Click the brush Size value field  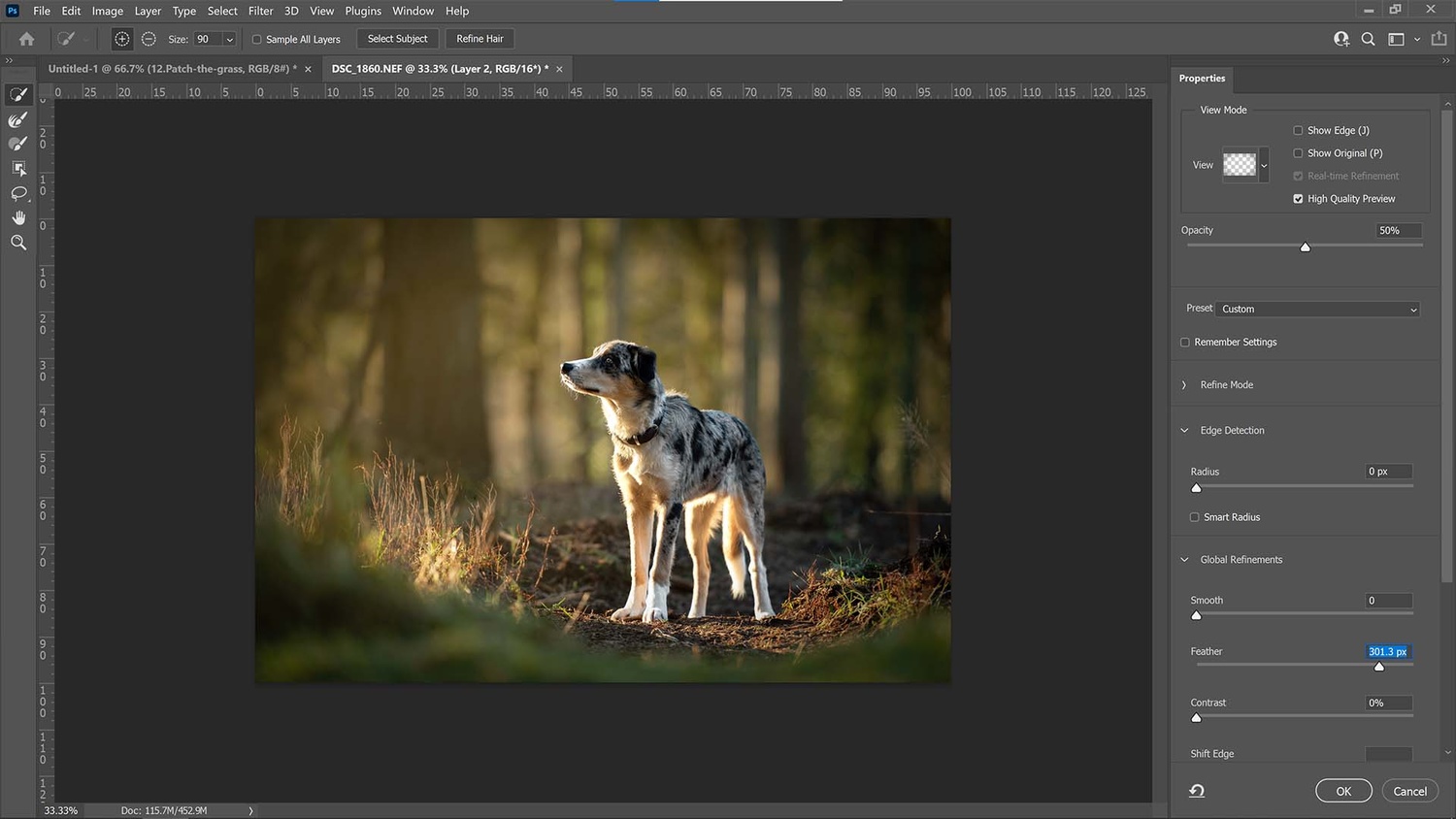click(x=208, y=39)
